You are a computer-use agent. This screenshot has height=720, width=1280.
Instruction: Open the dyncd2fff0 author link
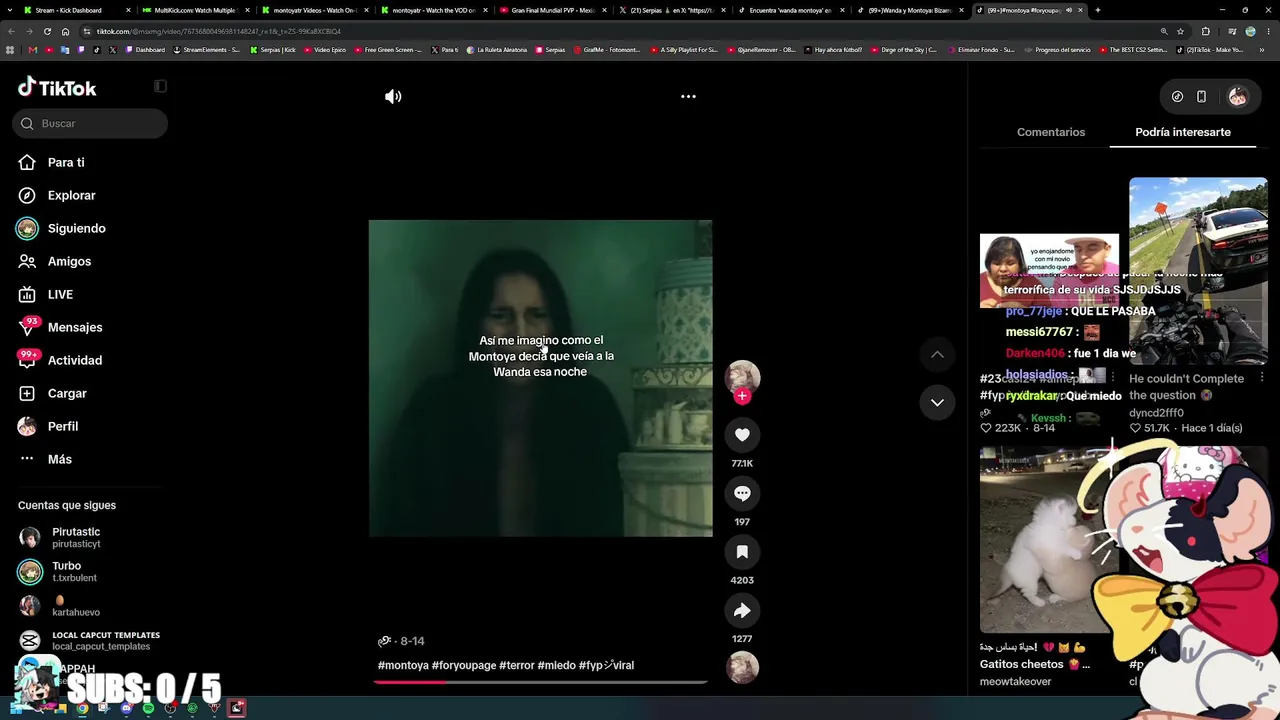point(1156,413)
